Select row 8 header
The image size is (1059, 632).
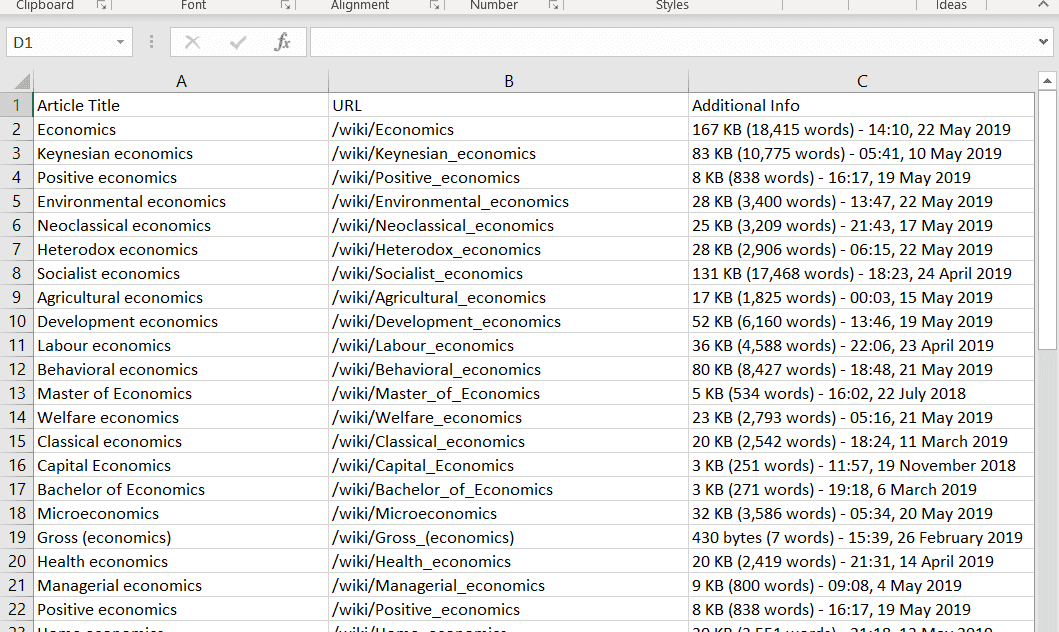tap(17, 273)
